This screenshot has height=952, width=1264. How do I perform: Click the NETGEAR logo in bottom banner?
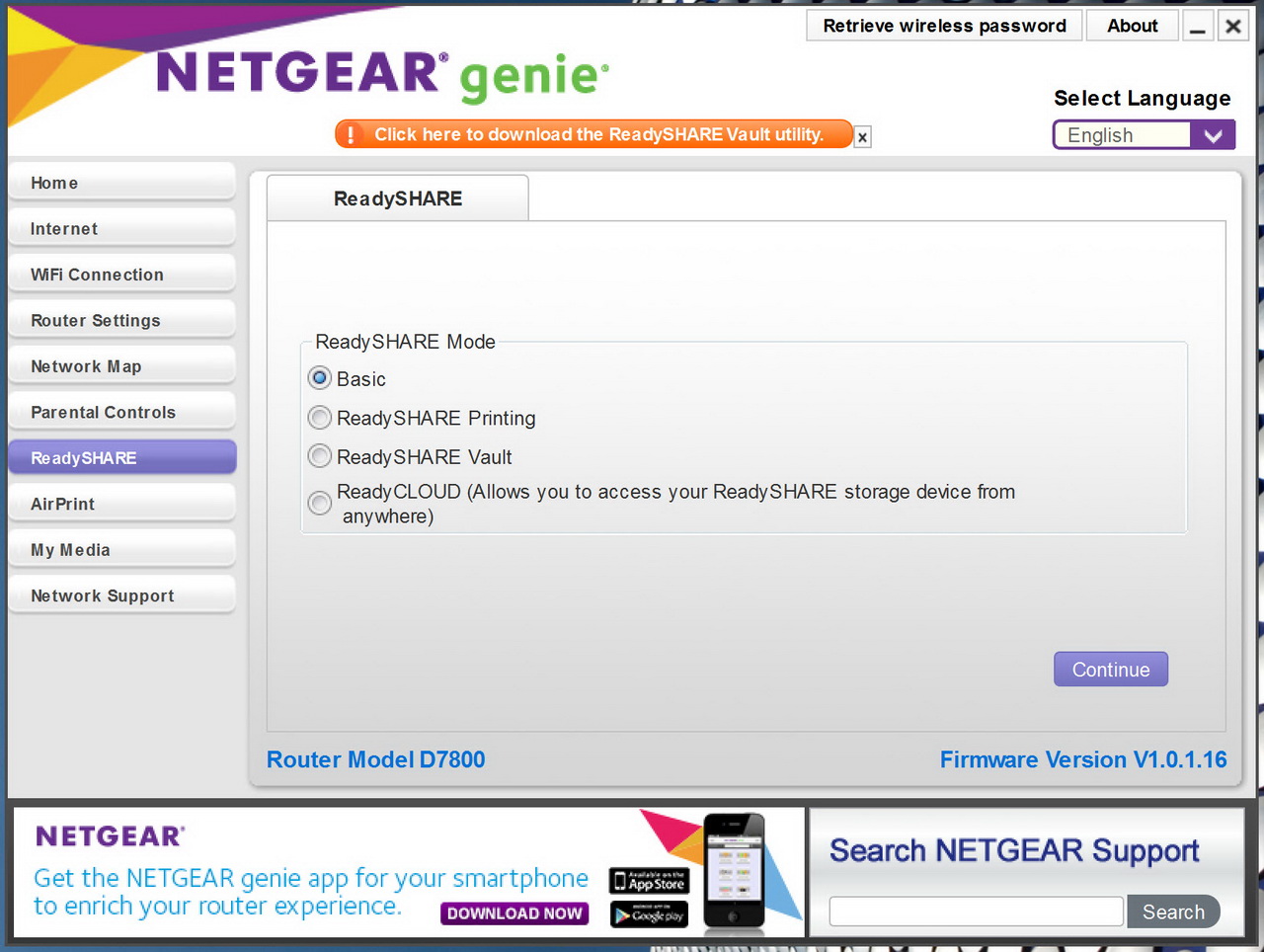click(110, 836)
